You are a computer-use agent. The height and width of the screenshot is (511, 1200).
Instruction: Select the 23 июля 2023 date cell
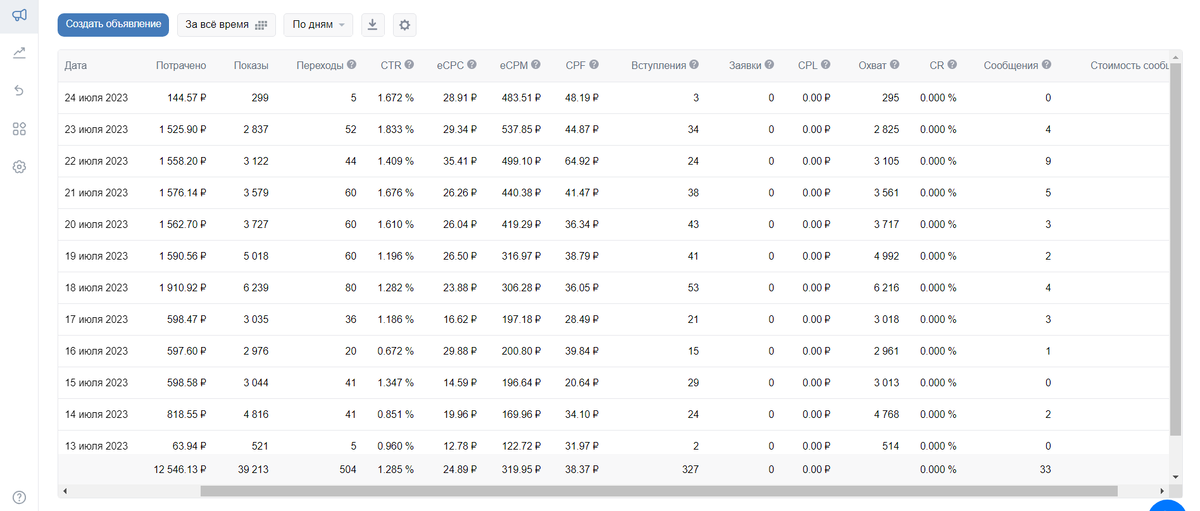pos(96,129)
